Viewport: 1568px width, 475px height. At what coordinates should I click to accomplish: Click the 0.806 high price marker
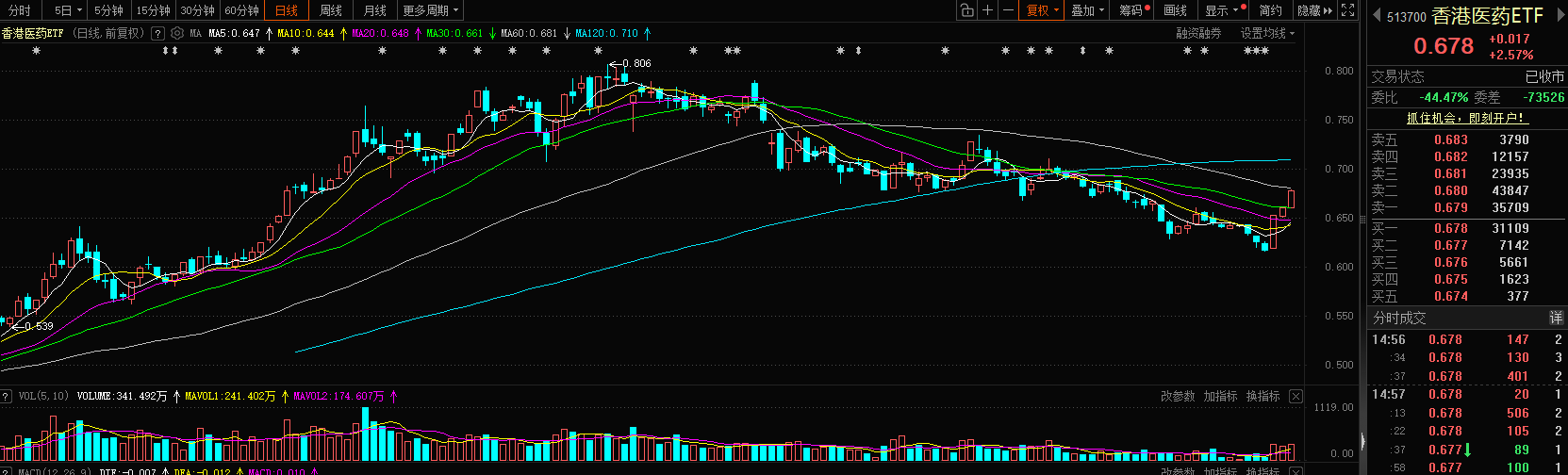click(636, 63)
